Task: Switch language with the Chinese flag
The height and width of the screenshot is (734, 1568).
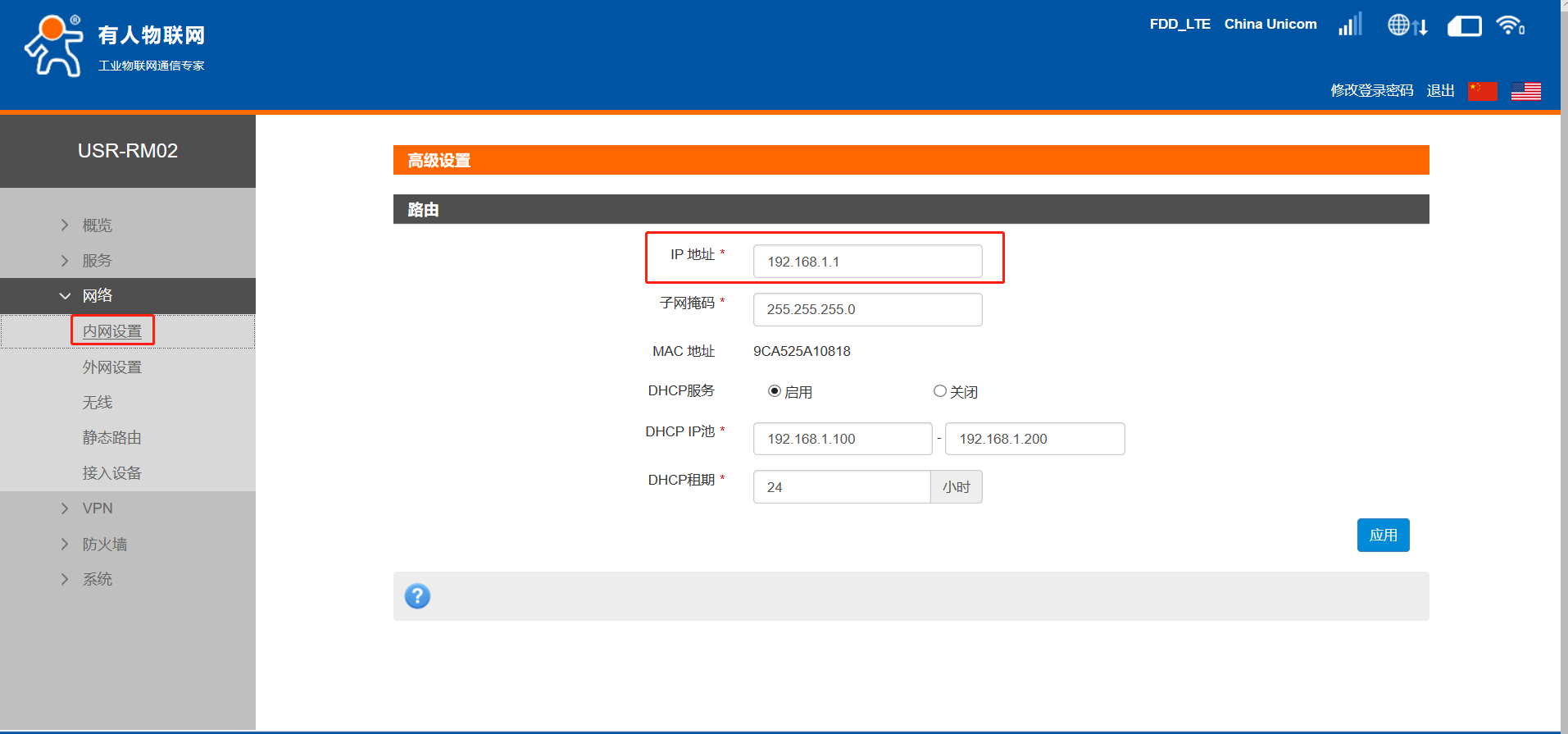Action: (x=1482, y=91)
